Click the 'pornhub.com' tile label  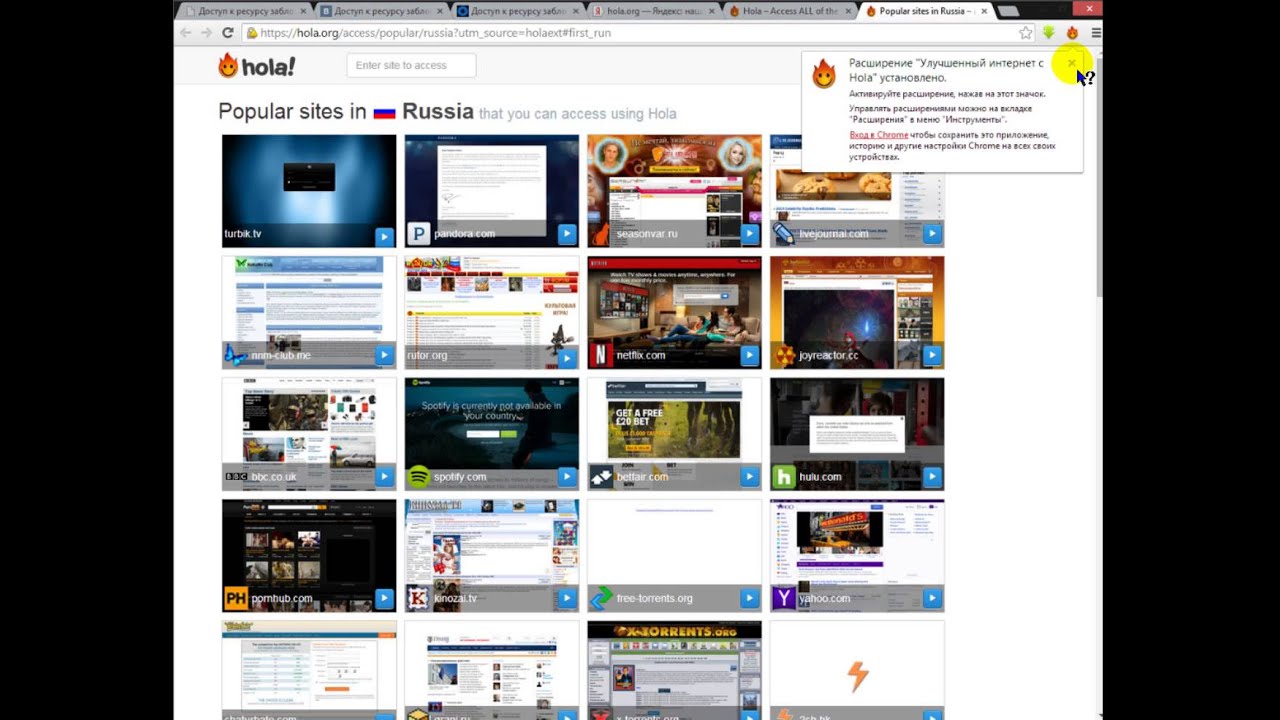point(282,599)
